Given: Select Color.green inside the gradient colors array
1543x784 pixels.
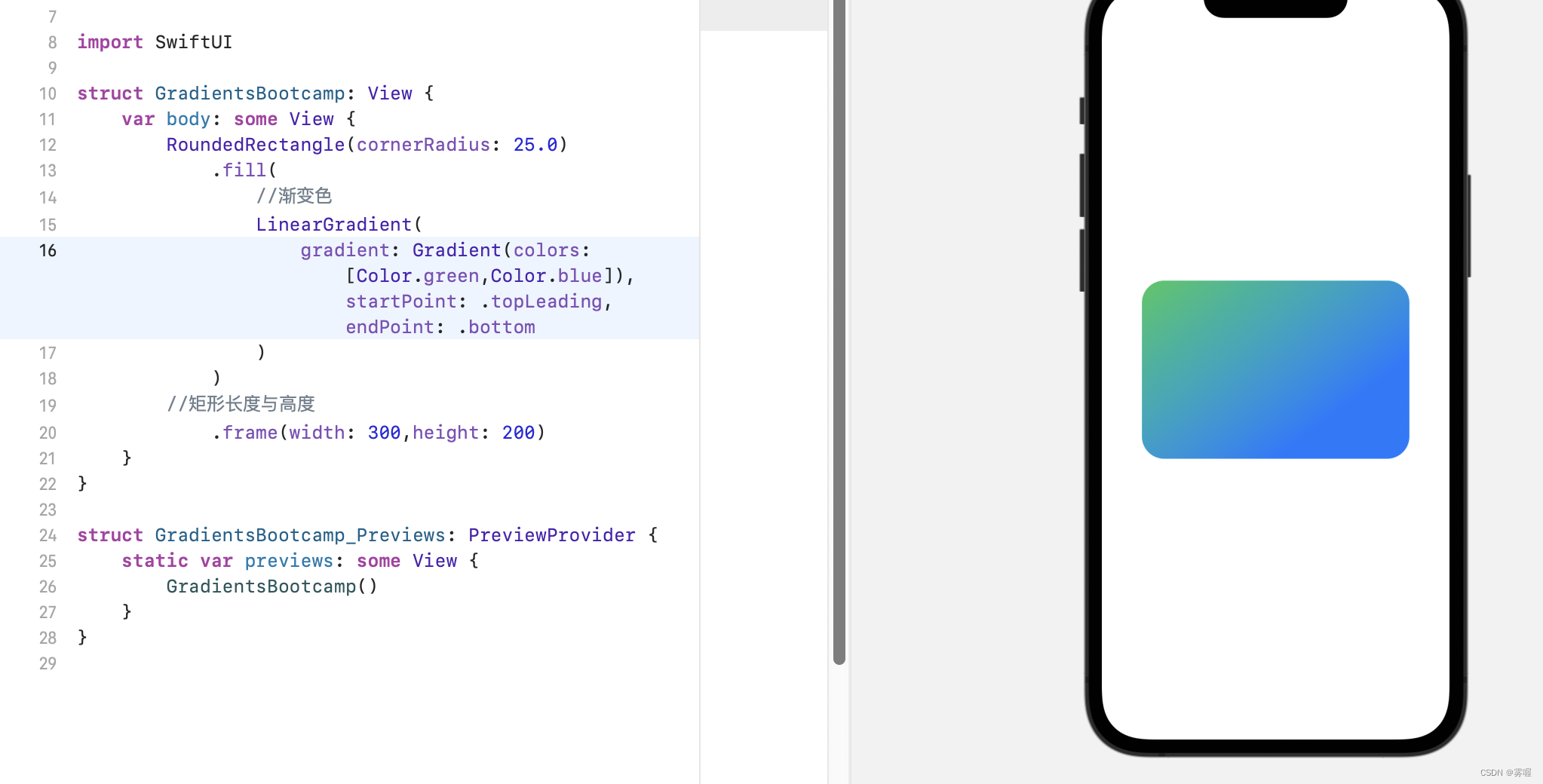Looking at the screenshot, I should [416, 275].
